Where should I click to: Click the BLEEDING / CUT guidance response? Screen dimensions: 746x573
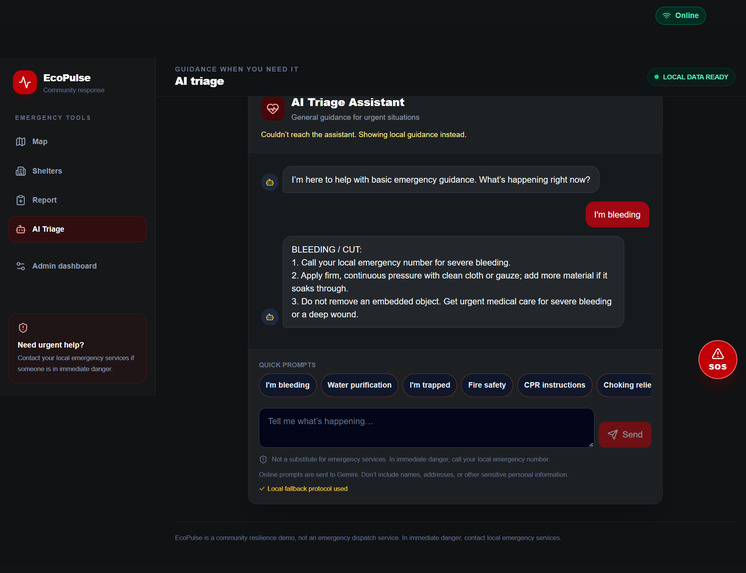(x=453, y=282)
